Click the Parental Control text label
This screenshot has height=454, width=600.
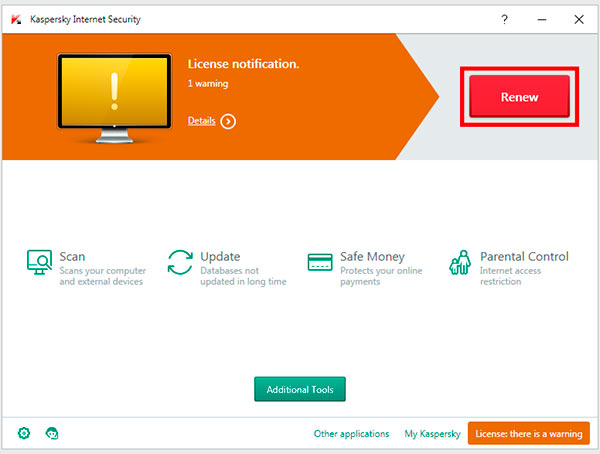524,257
